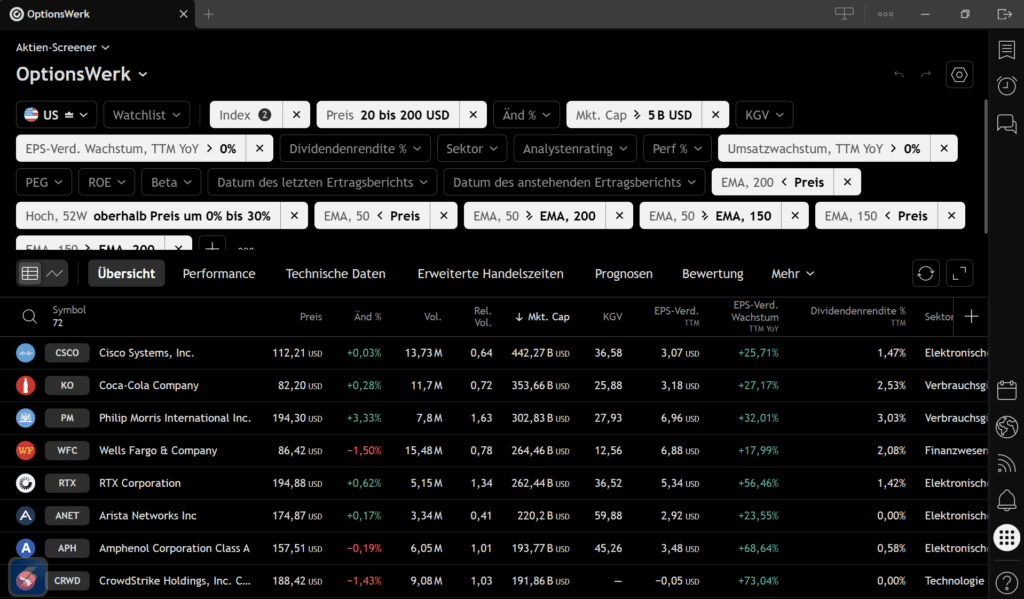Switch to Erweiterte Handelszeiten tab

(x=490, y=274)
